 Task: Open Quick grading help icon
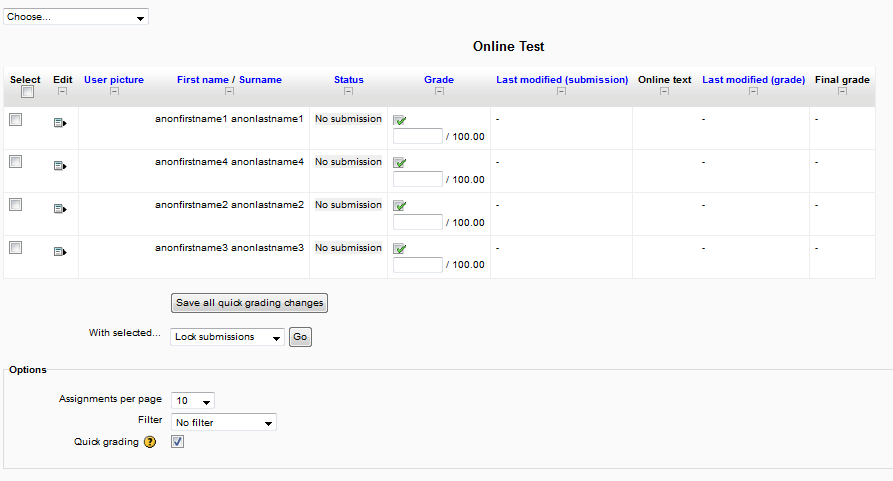[150, 442]
